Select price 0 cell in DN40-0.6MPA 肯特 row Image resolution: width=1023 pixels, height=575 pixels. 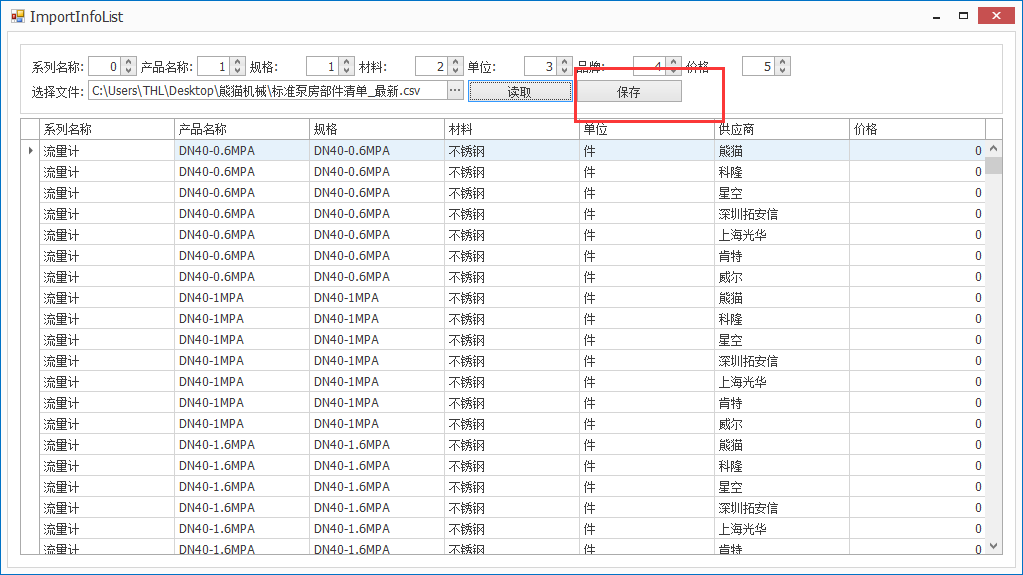(x=917, y=256)
